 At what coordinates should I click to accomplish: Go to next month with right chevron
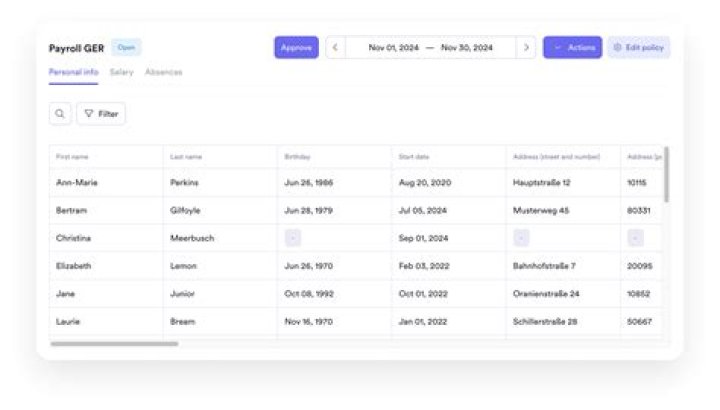click(526, 47)
